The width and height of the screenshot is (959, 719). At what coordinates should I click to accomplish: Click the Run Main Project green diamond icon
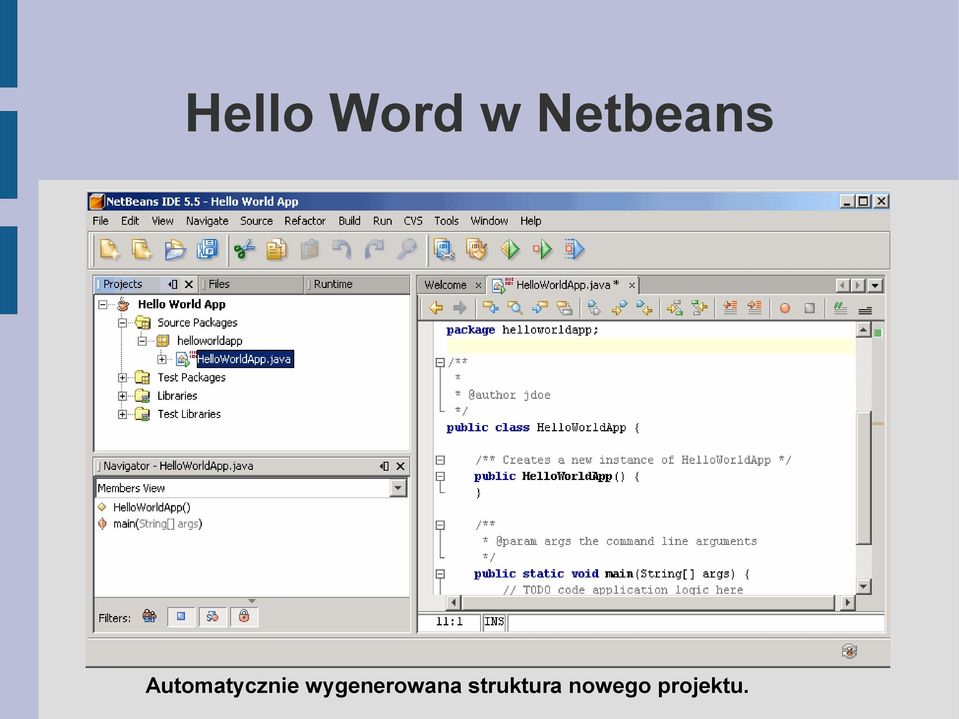pos(509,249)
